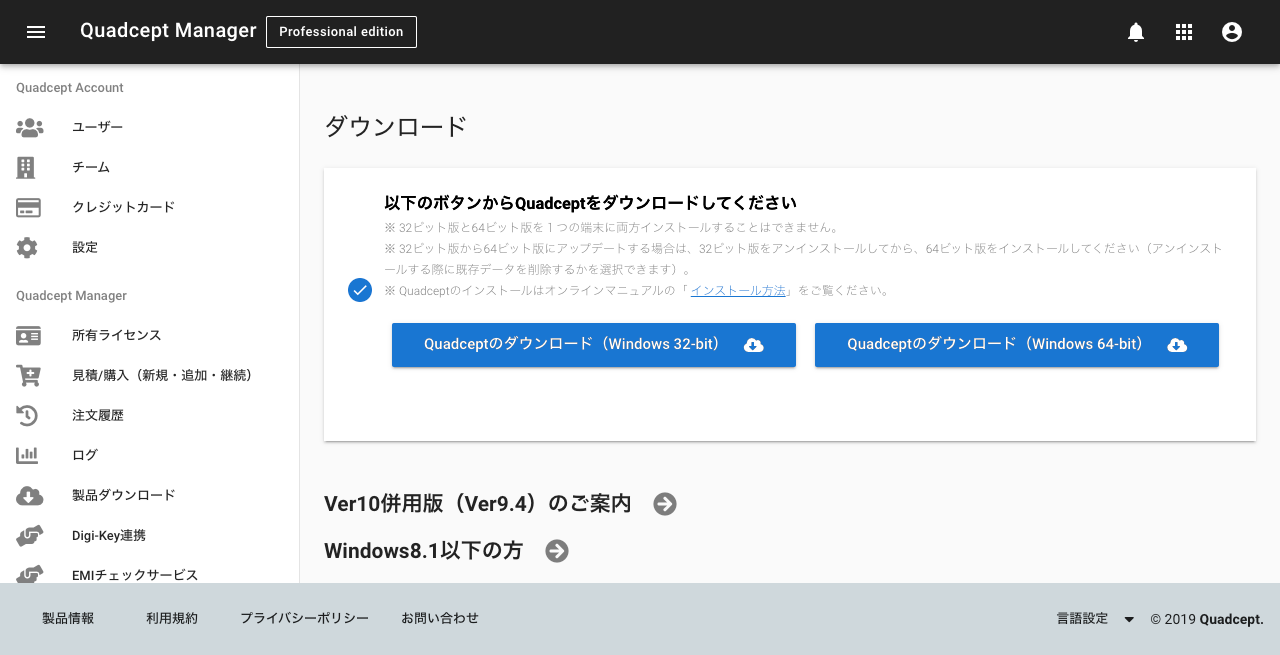Screen dimensions: 1280x655
Task: Toggle the blue checkmark beside the install notes
Action: coord(360,290)
